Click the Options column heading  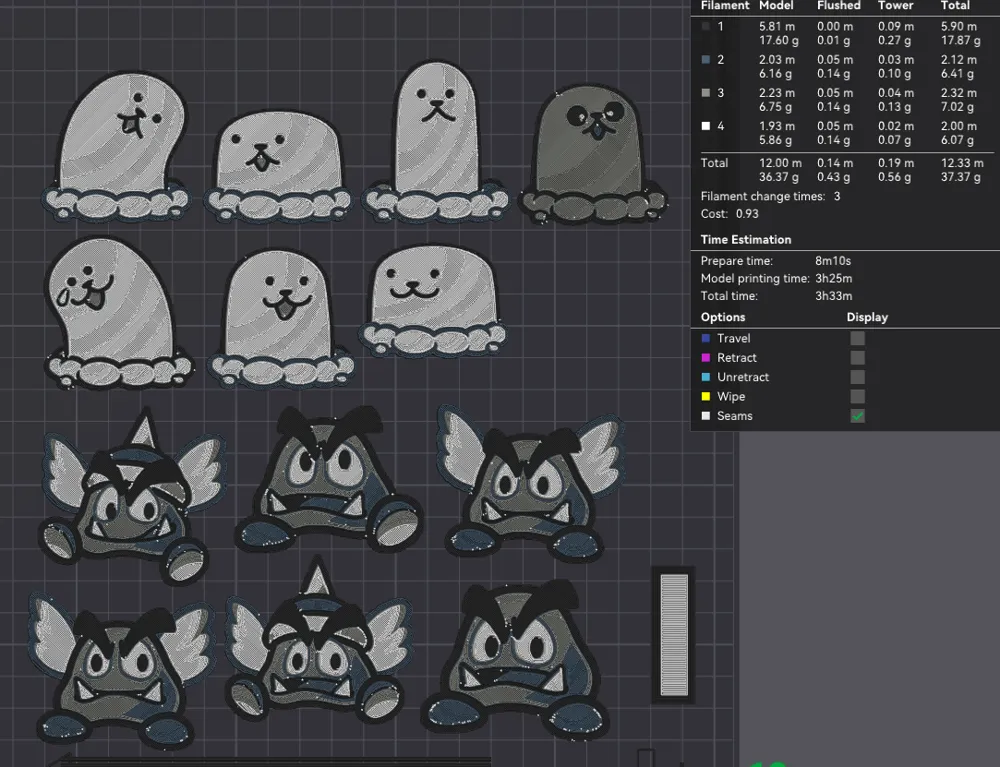tap(723, 317)
